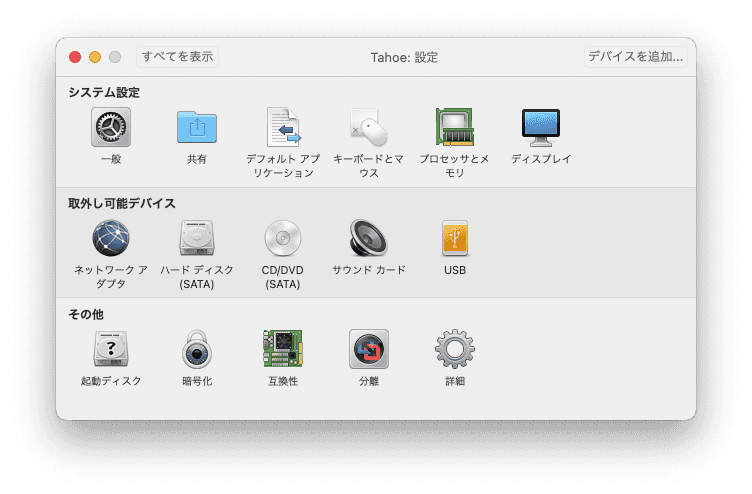The height and width of the screenshot is (494, 752).
Task: Open the USB device settings
Action: [x=455, y=238]
